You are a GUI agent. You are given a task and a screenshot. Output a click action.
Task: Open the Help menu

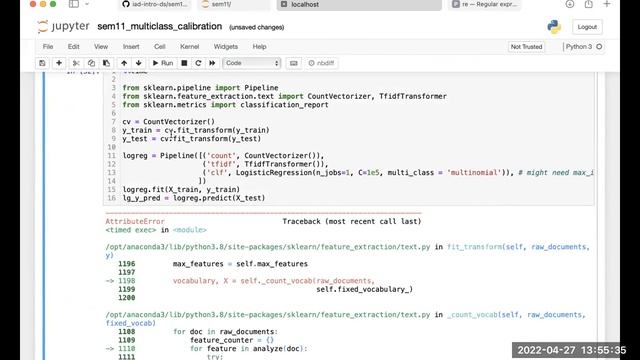(x=259, y=47)
